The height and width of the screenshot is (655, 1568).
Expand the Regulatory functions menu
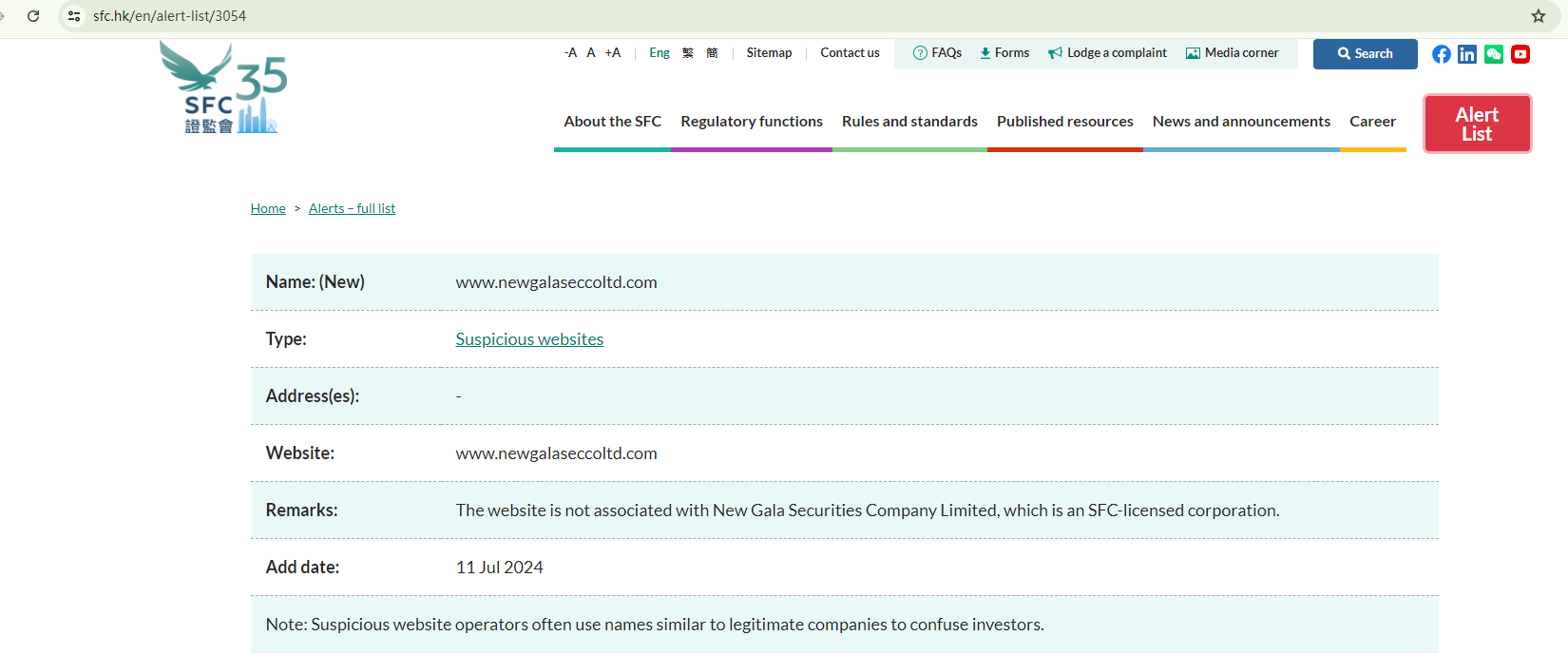(752, 122)
